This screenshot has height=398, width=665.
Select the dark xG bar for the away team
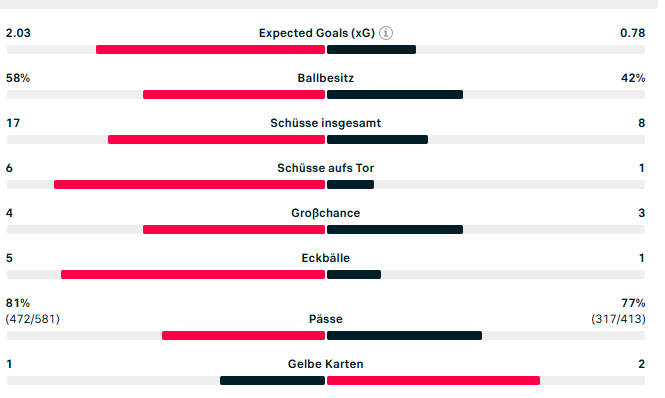[372, 50]
